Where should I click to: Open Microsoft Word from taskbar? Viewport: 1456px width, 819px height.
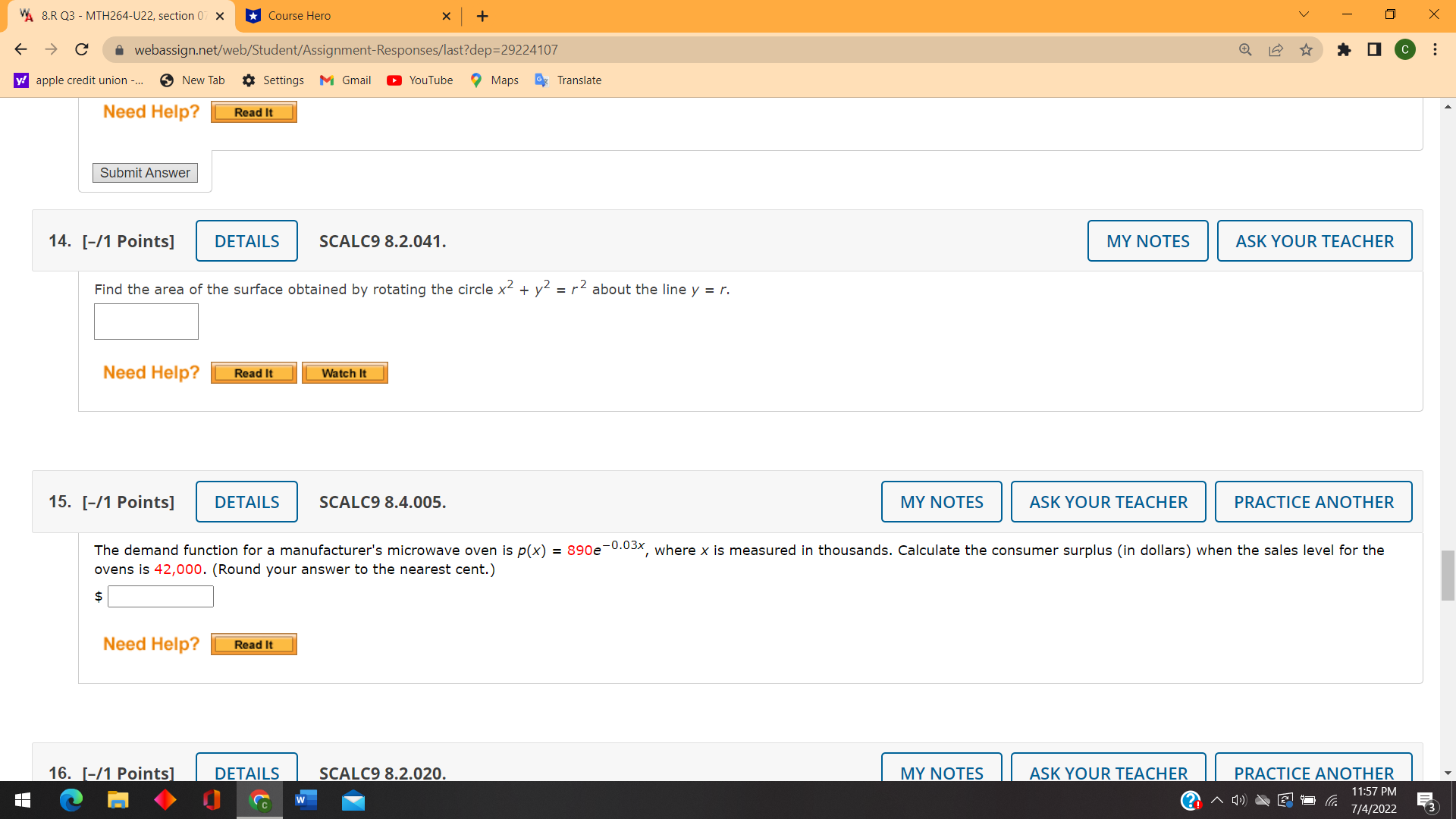pos(306,800)
